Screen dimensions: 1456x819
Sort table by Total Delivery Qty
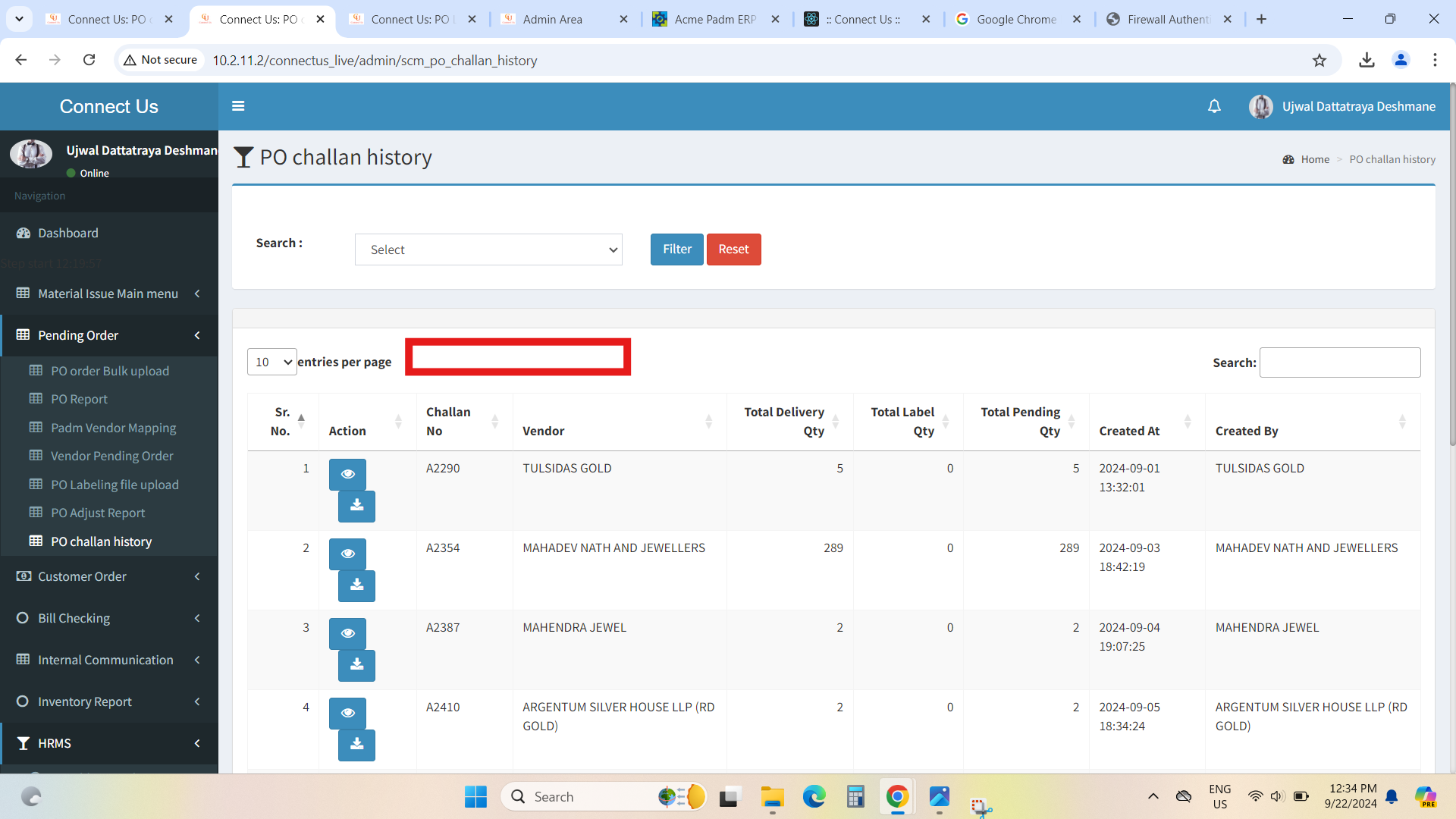pyautogui.click(x=789, y=422)
